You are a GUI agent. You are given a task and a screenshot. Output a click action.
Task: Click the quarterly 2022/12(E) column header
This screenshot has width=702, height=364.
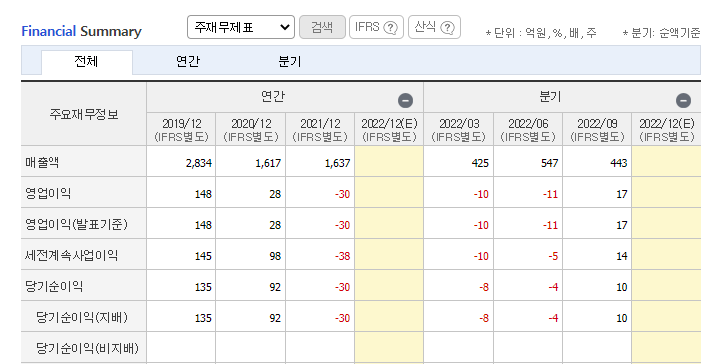click(x=667, y=130)
